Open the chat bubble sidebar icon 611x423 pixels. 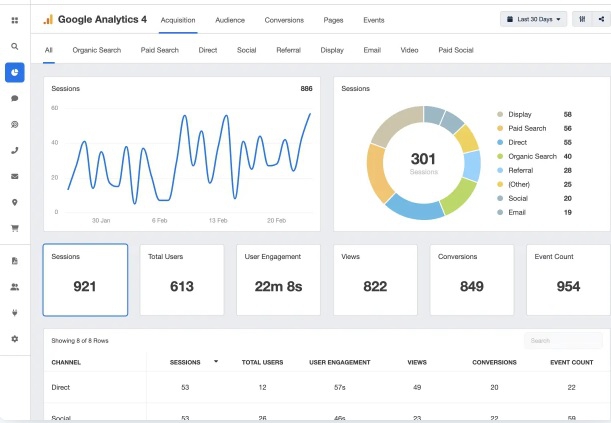15,98
